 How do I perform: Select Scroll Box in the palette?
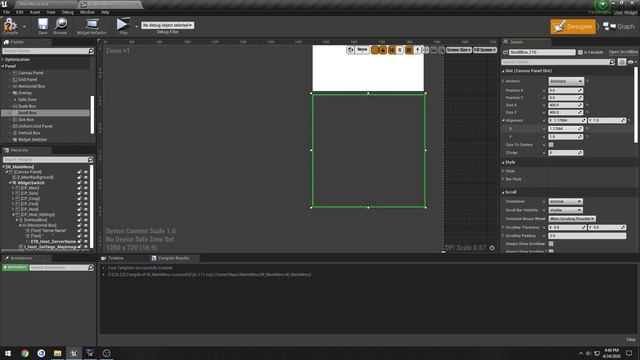pos(27,113)
